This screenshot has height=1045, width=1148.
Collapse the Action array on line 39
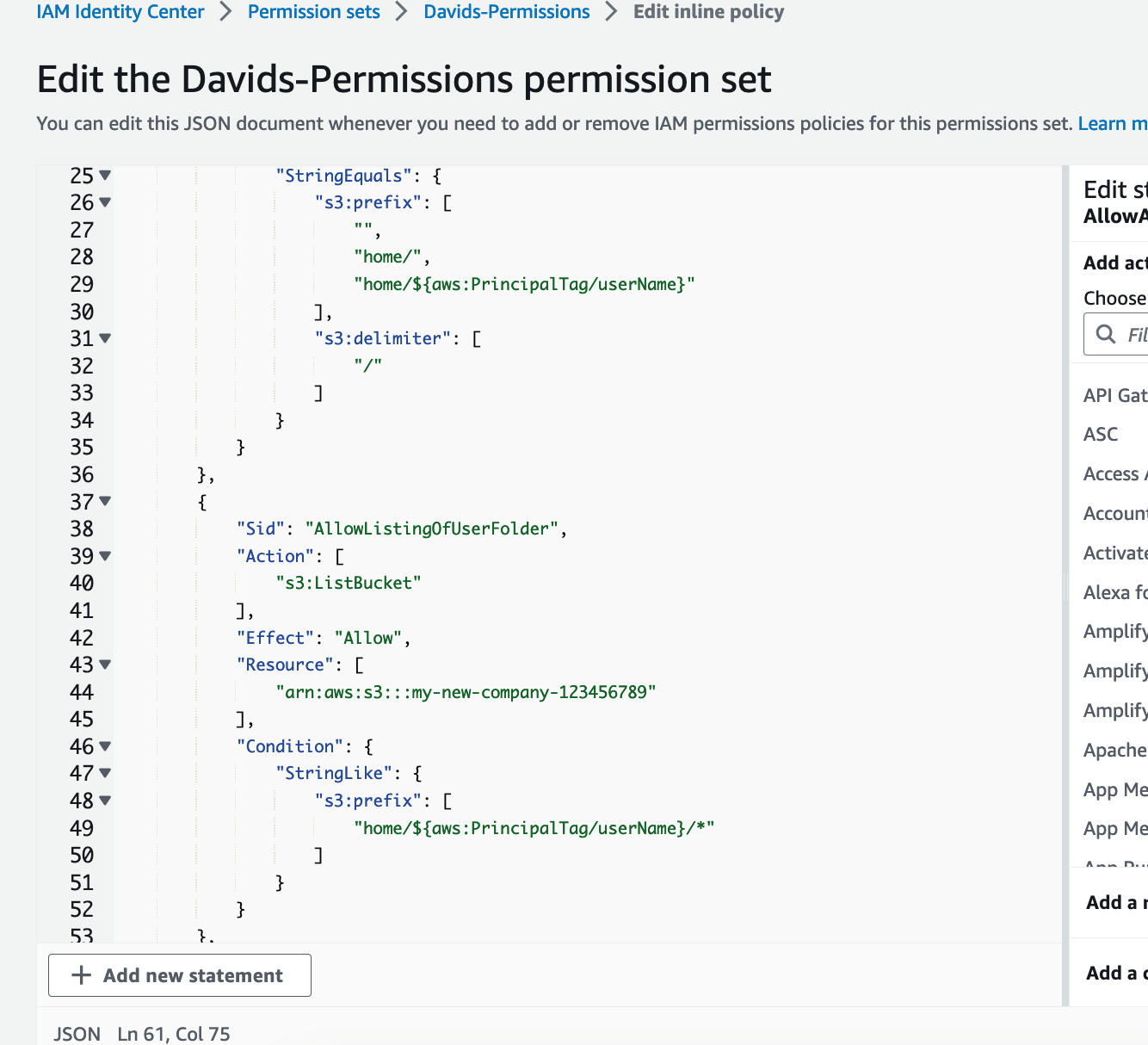[x=106, y=556]
